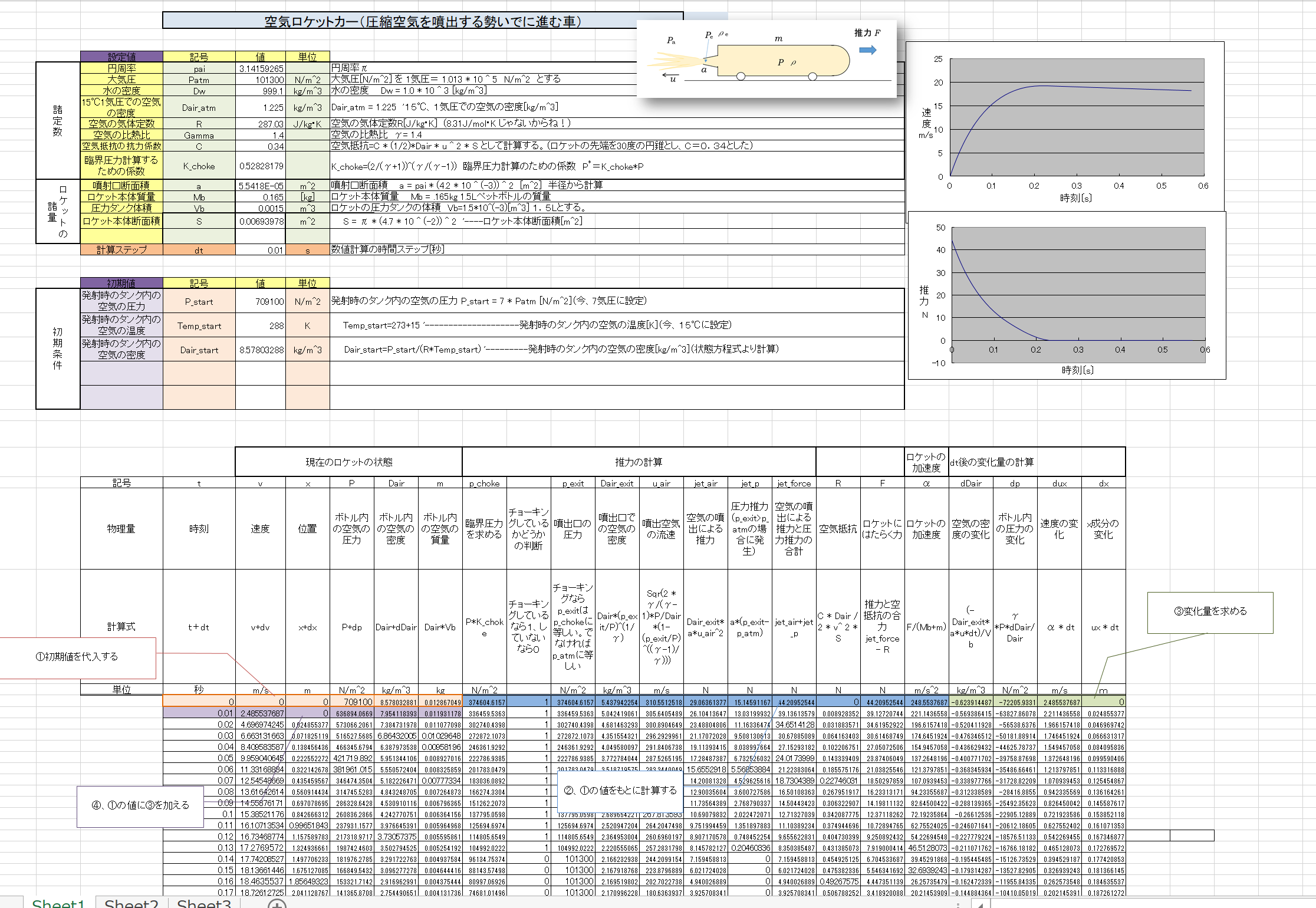1316x908 pixels.
Task: Click the purple 設定値 header cell
Action: 121,57
